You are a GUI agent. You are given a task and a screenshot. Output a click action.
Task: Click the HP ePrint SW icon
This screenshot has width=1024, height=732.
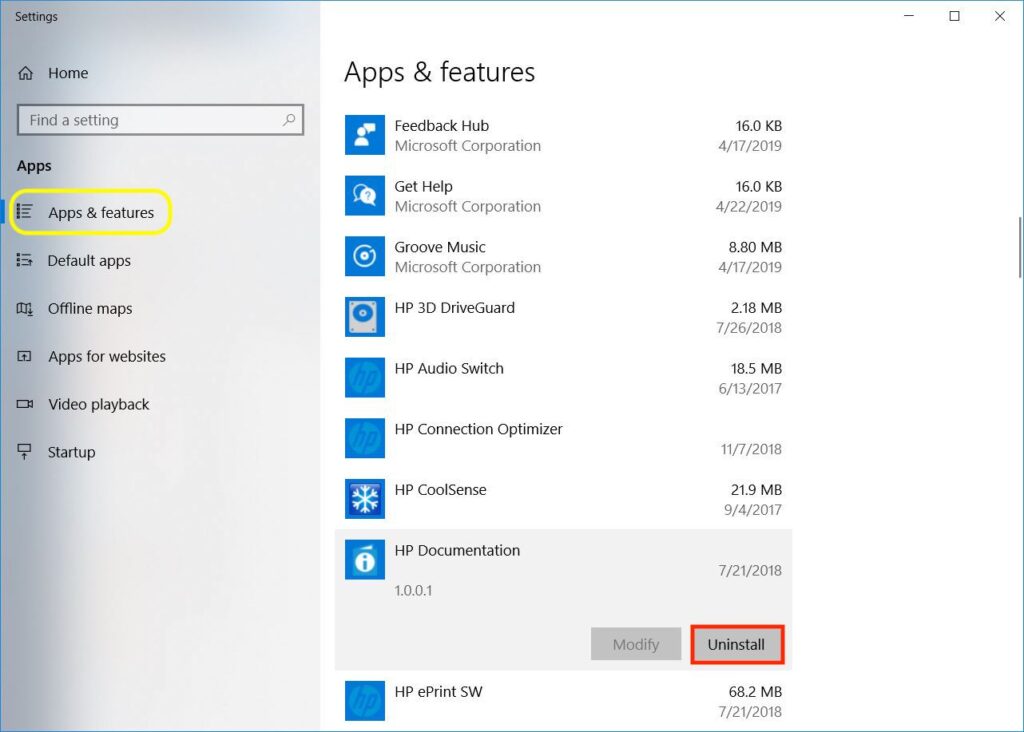tap(365, 700)
